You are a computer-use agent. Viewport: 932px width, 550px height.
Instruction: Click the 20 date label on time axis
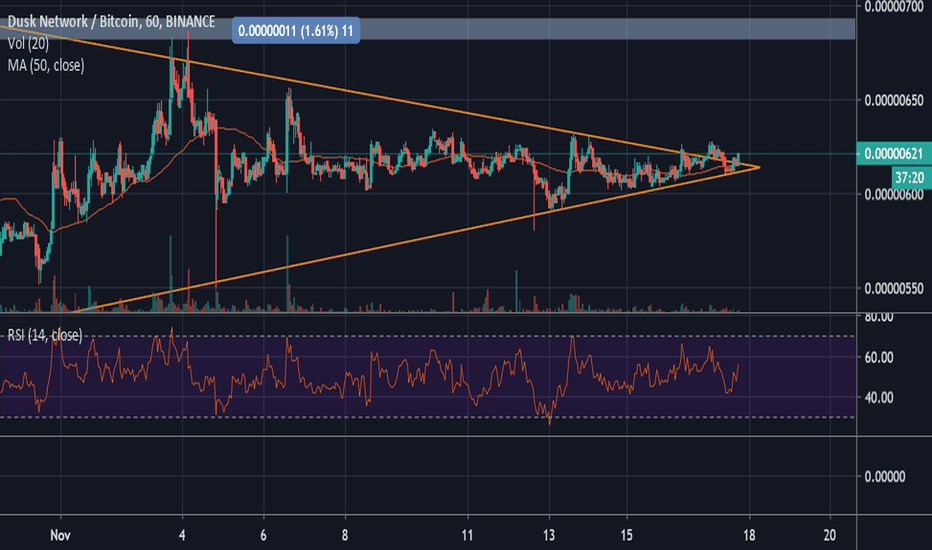click(x=830, y=535)
